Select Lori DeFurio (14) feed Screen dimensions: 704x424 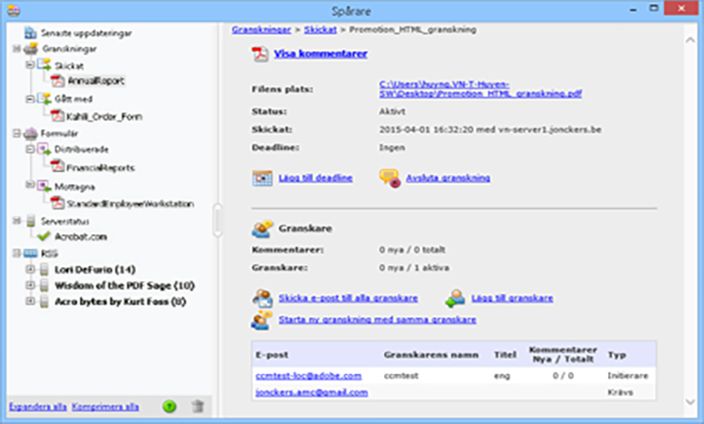tap(95, 269)
